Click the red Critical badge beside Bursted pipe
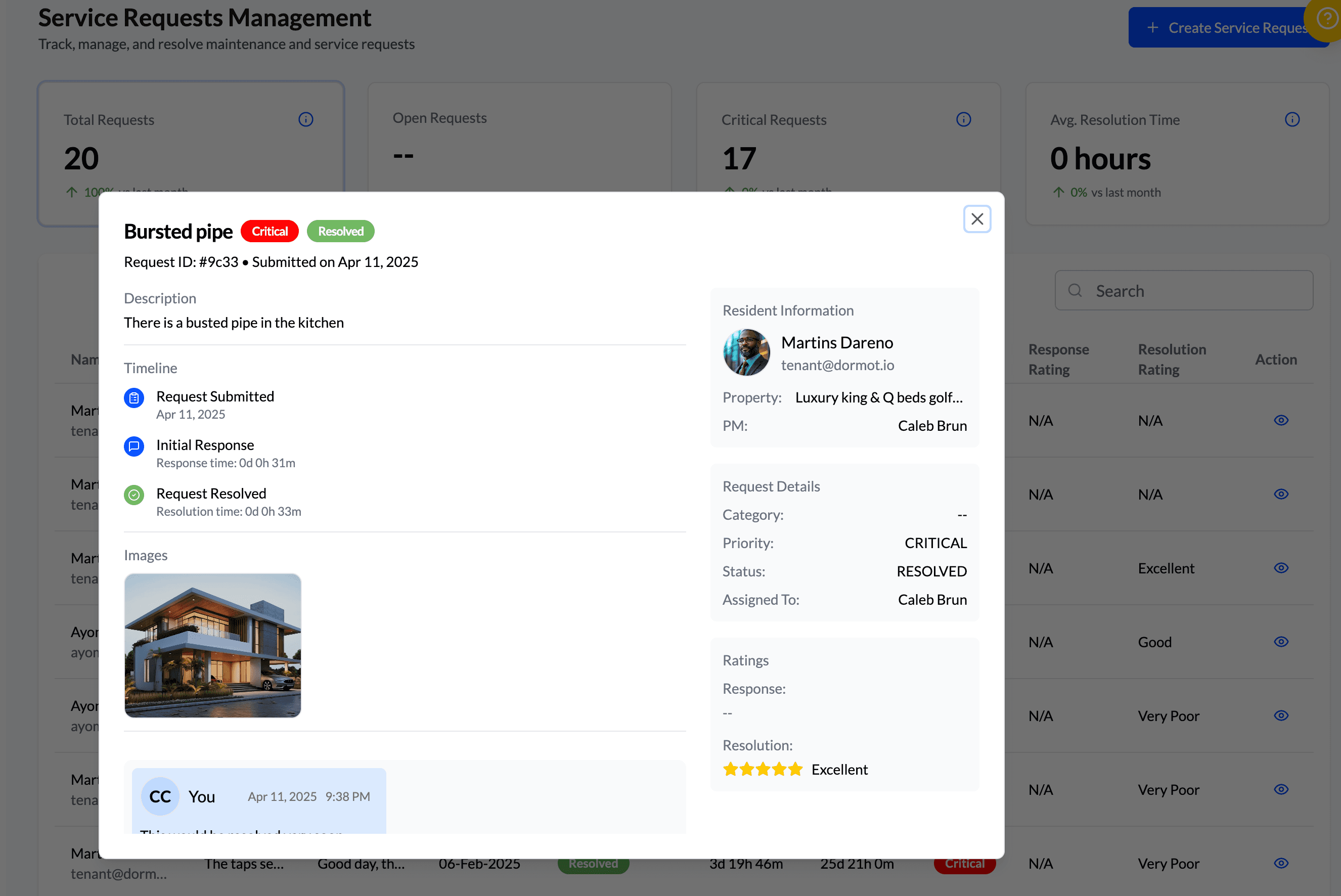Image resolution: width=1341 pixels, height=896 pixels. click(x=270, y=231)
